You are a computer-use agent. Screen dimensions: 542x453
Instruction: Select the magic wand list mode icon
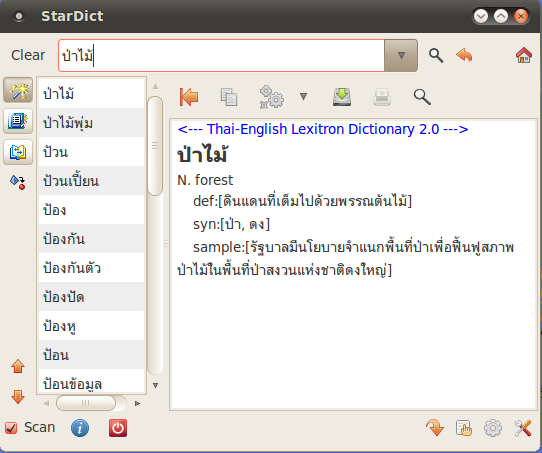click(x=18, y=90)
